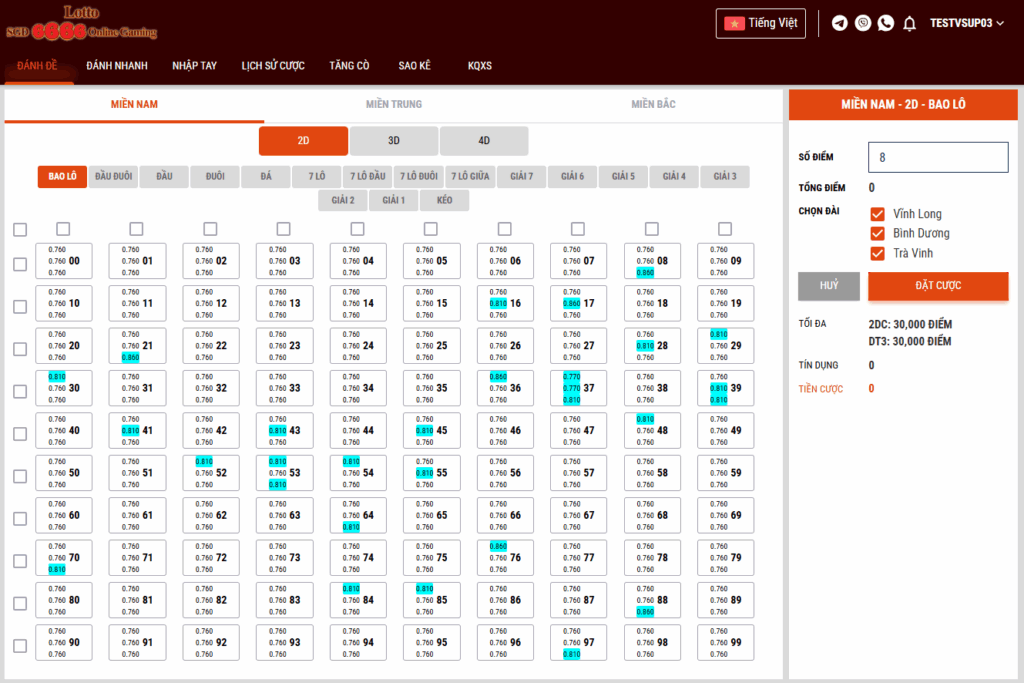Viewport: 1024px width, 683px height.
Task: Open the KQXS results menu
Action: [x=480, y=65]
